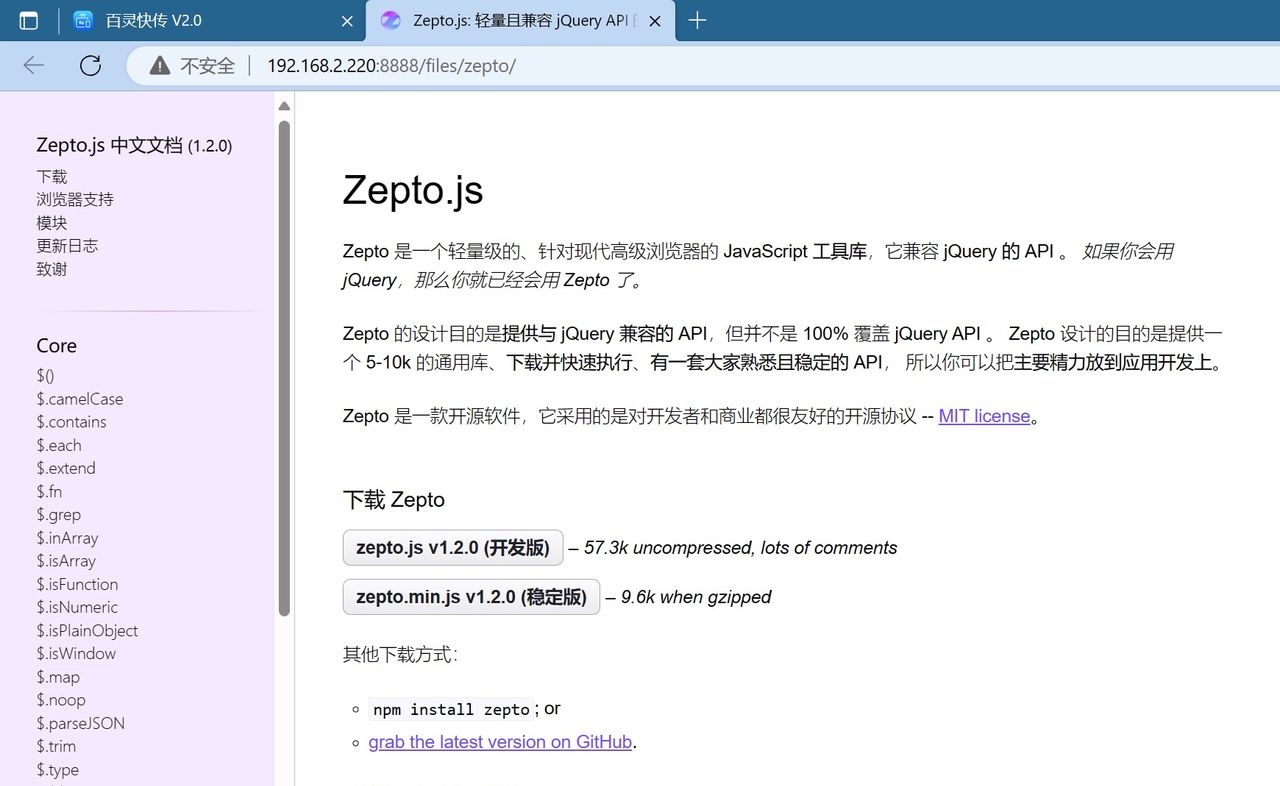
Task: Open $.each in Core list
Action: point(59,445)
